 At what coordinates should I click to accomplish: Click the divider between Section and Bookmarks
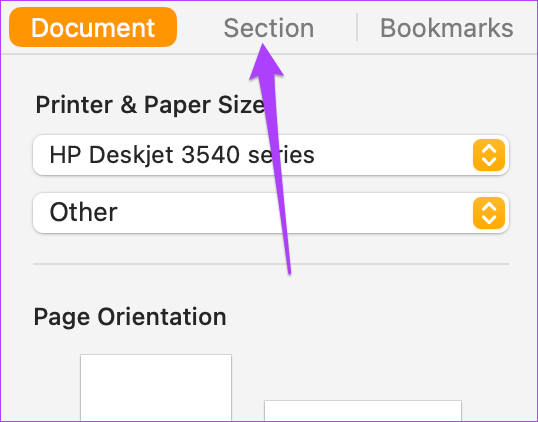tap(357, 27)
